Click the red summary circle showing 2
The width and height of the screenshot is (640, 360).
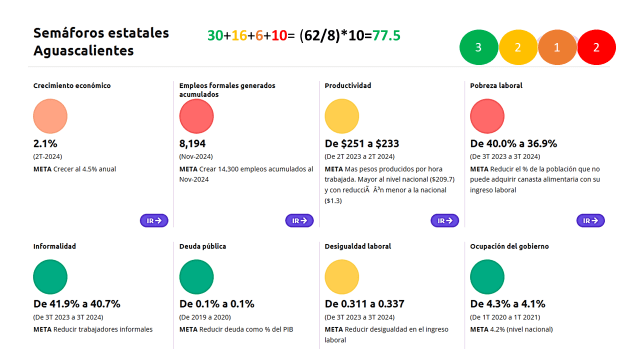coord(596,47)
